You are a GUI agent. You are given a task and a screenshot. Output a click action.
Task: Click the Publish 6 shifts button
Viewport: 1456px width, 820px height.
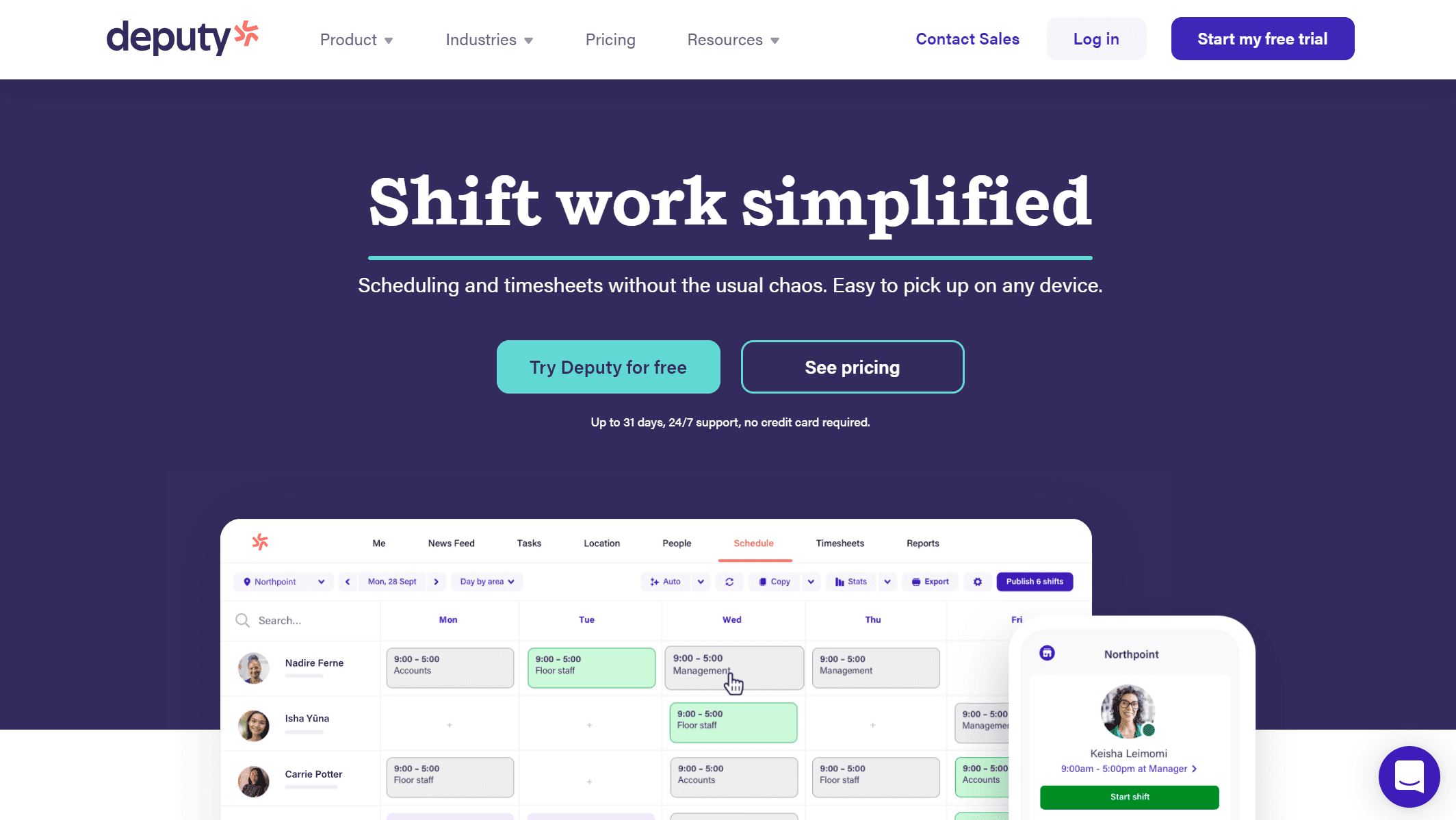1035,581
